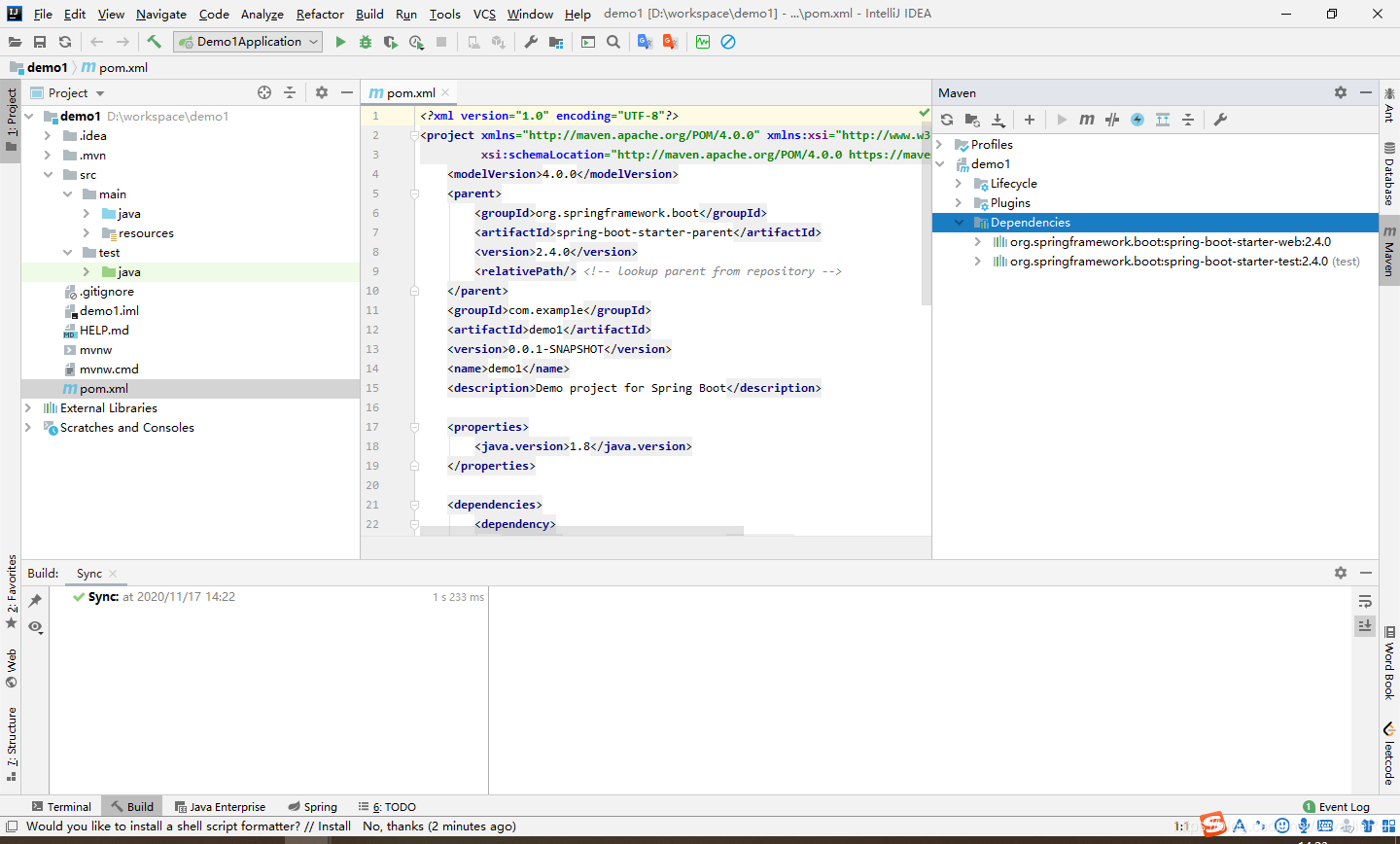Viewport: 1400px width, 844px height.
Task: Start debugging with the green bug icon
Action: [366, 42]
